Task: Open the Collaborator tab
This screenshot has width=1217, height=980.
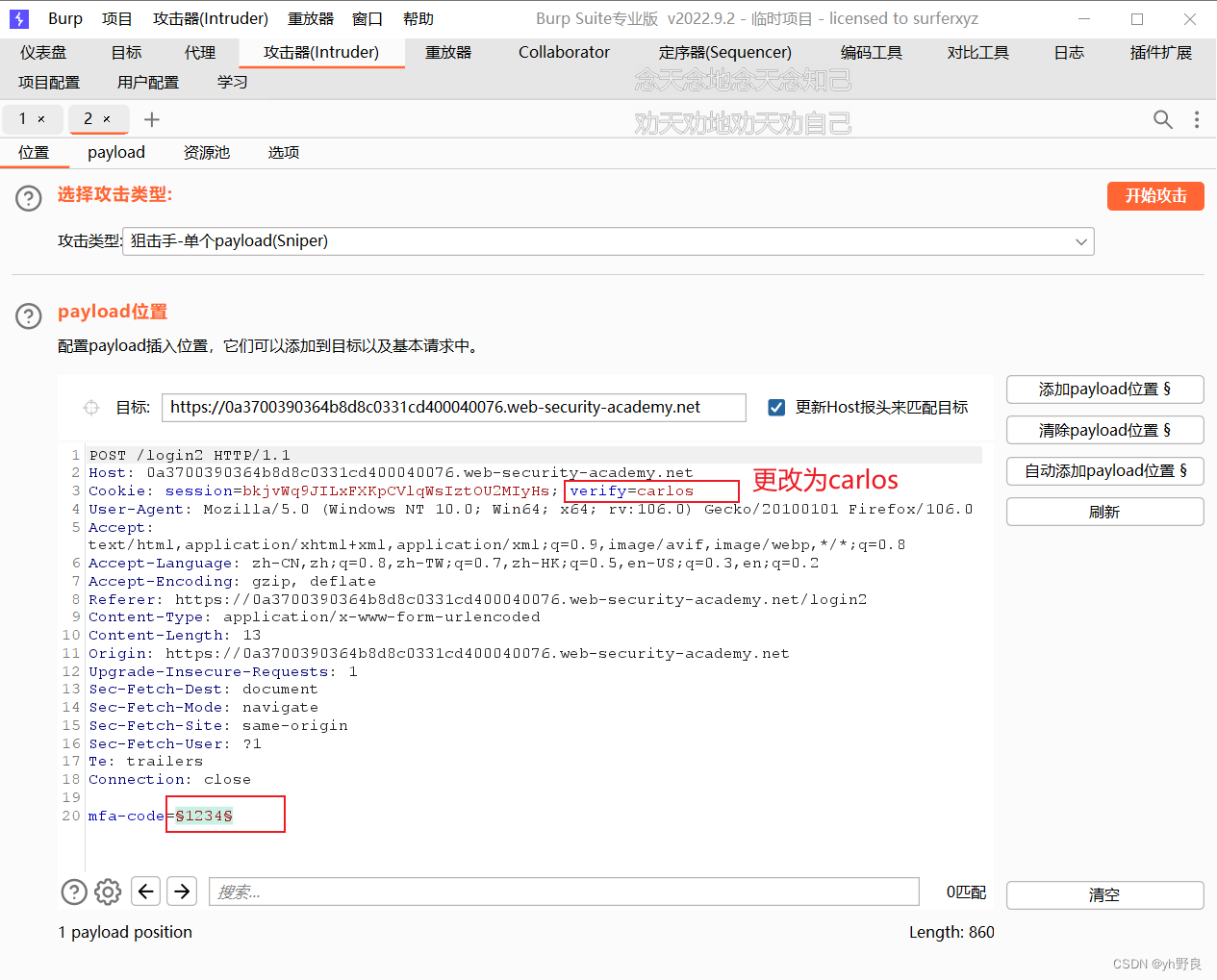Action: [x=564, y=53]
